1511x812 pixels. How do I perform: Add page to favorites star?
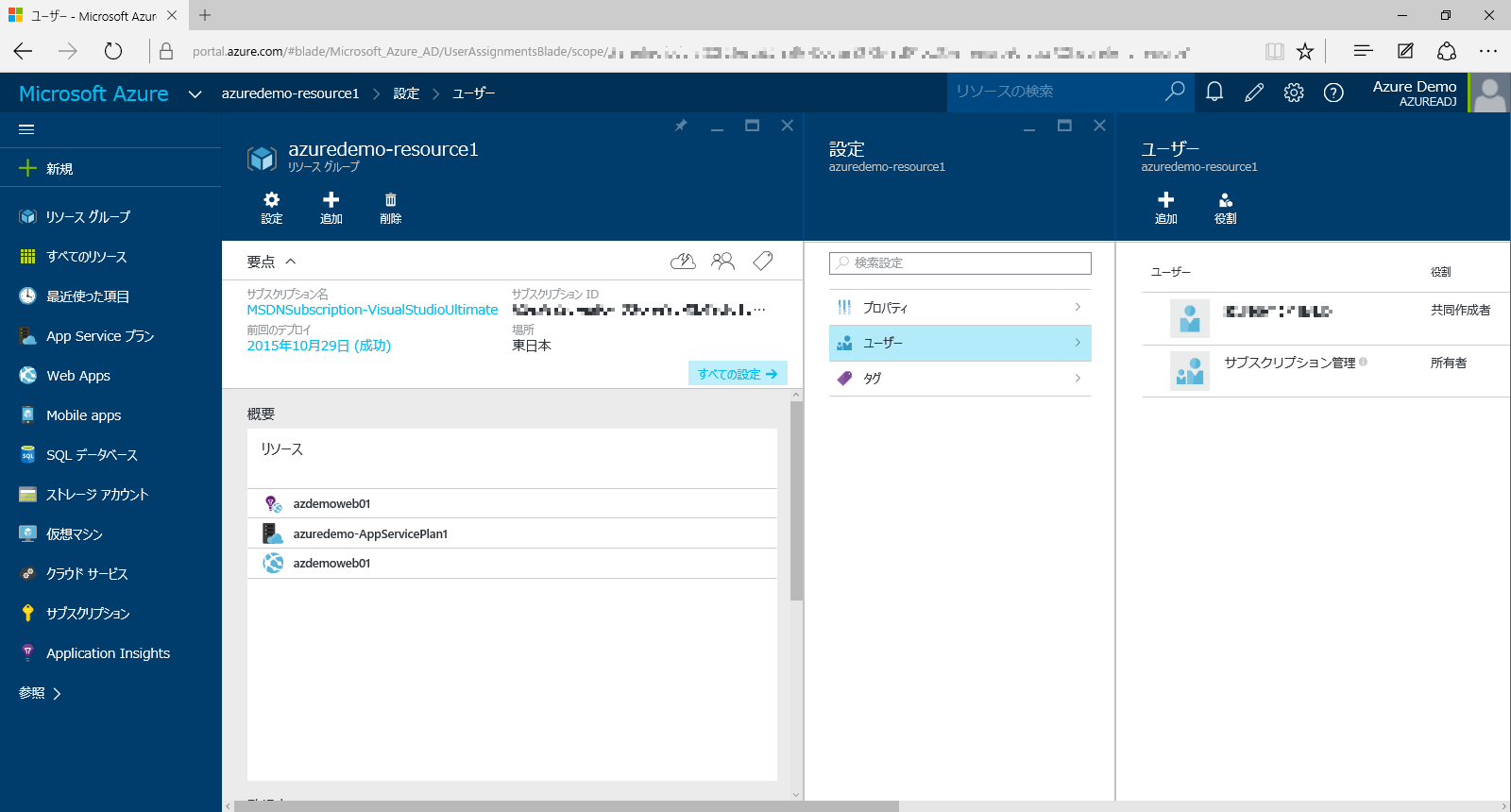[x=1305, y=51]
